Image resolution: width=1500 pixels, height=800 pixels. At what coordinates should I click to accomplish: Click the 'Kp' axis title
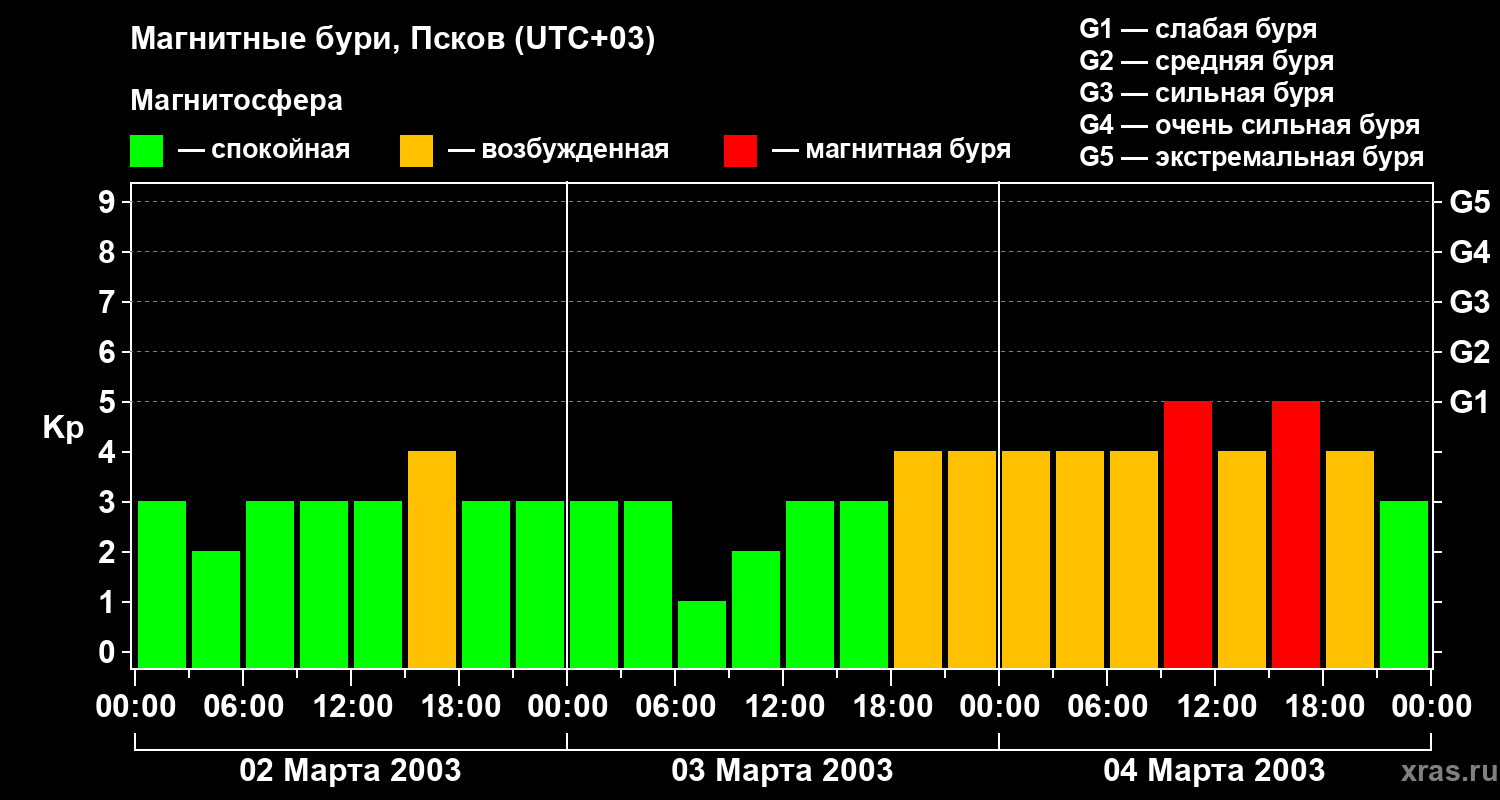click(63, 428)
